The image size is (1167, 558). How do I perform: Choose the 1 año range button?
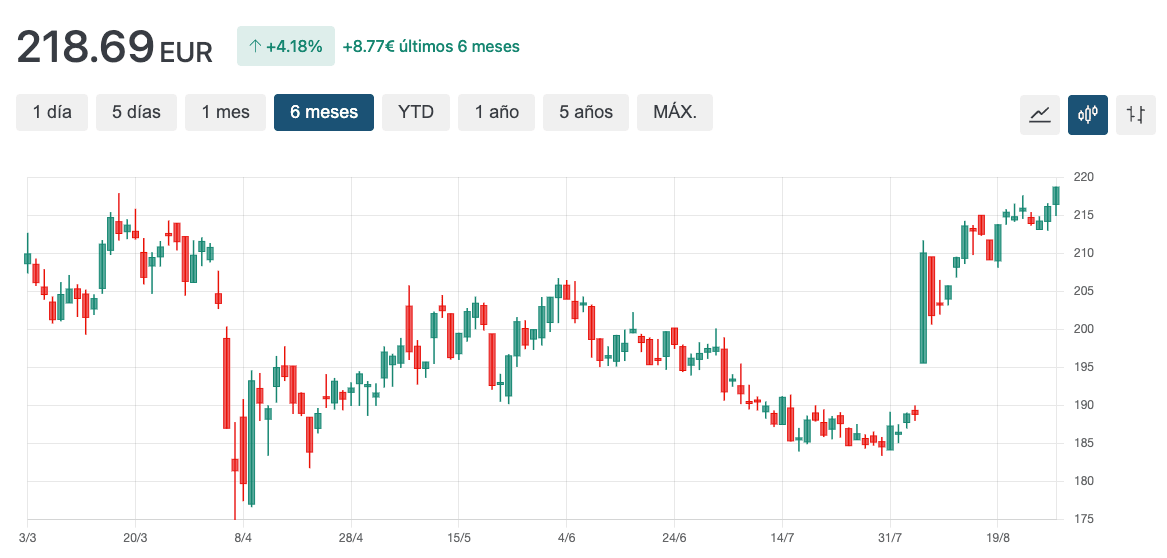tap(496, 112)
